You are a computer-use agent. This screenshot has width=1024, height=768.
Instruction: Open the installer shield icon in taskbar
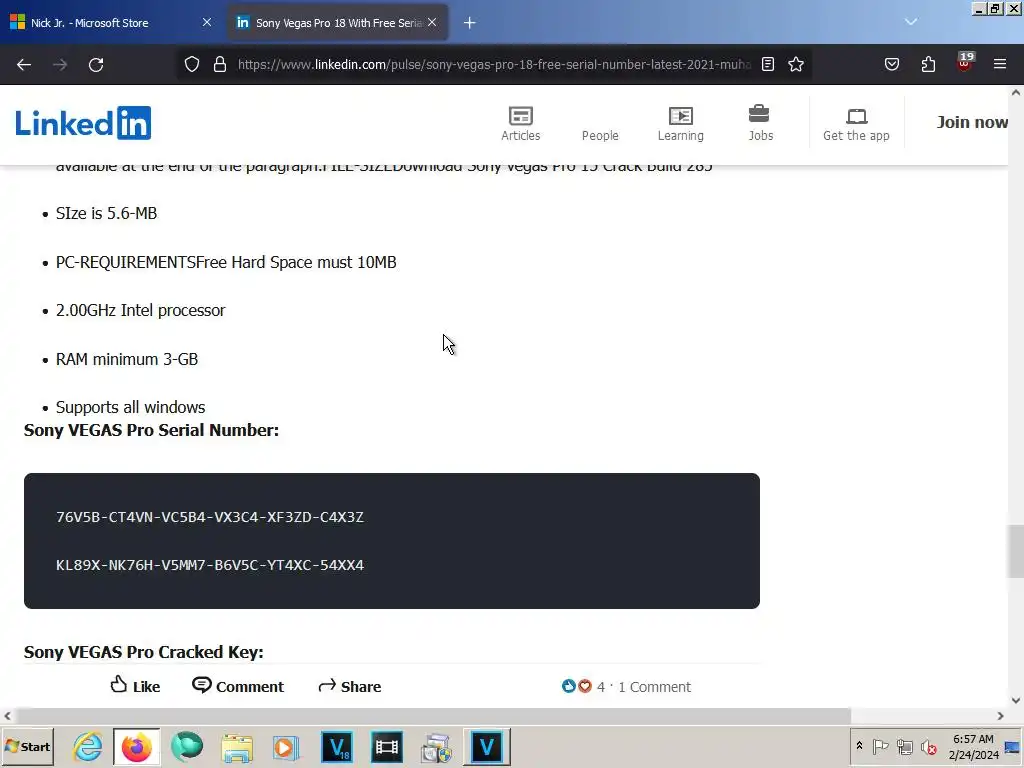click(436, 746)
